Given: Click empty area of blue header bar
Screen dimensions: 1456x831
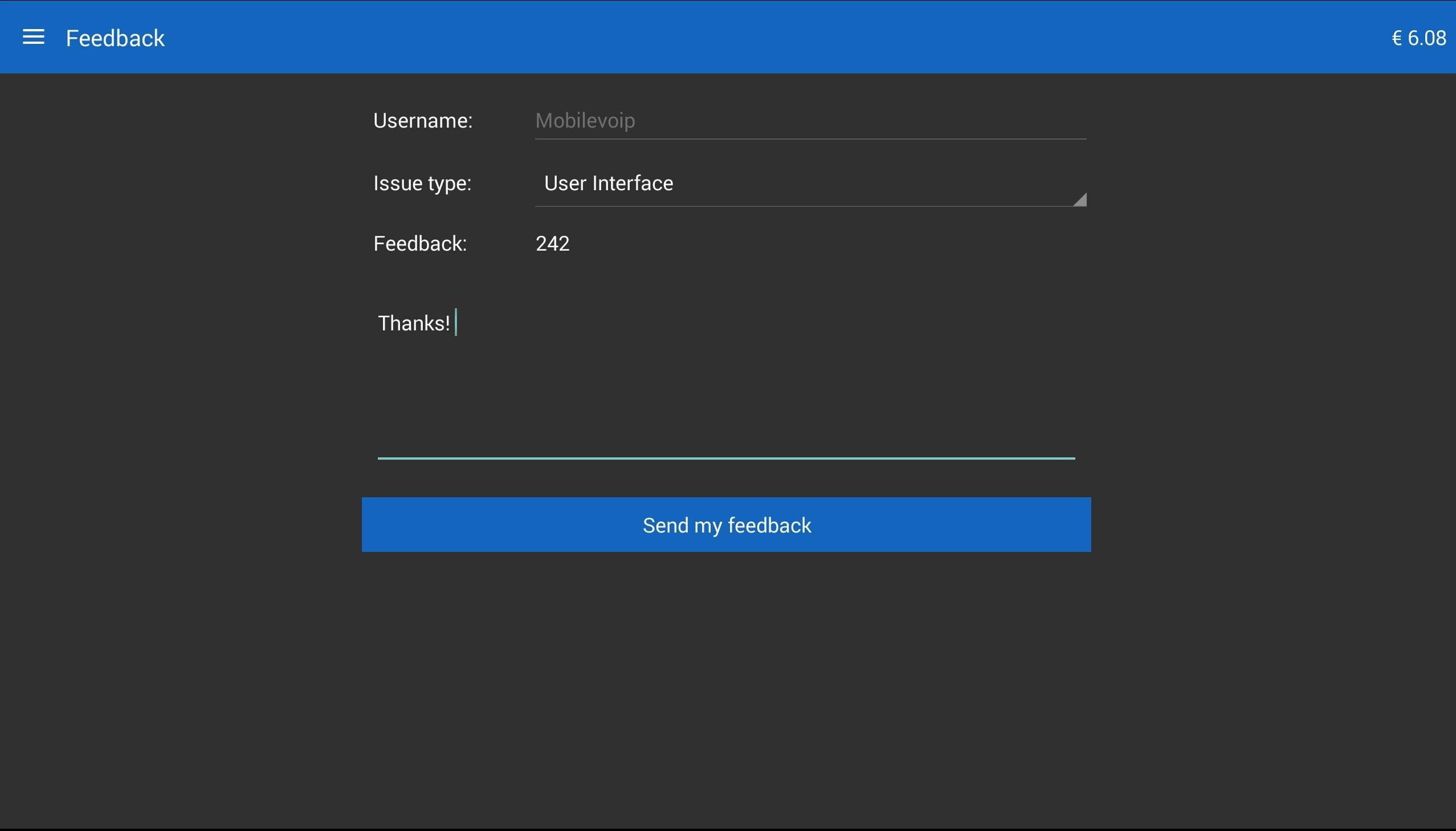Looking at the screenshot, I should coord(743,38).
